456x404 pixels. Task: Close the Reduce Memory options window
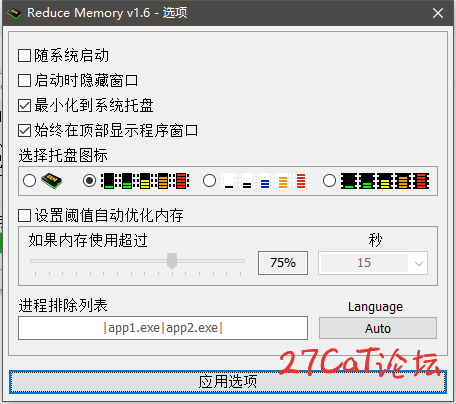tap(438, 13)
